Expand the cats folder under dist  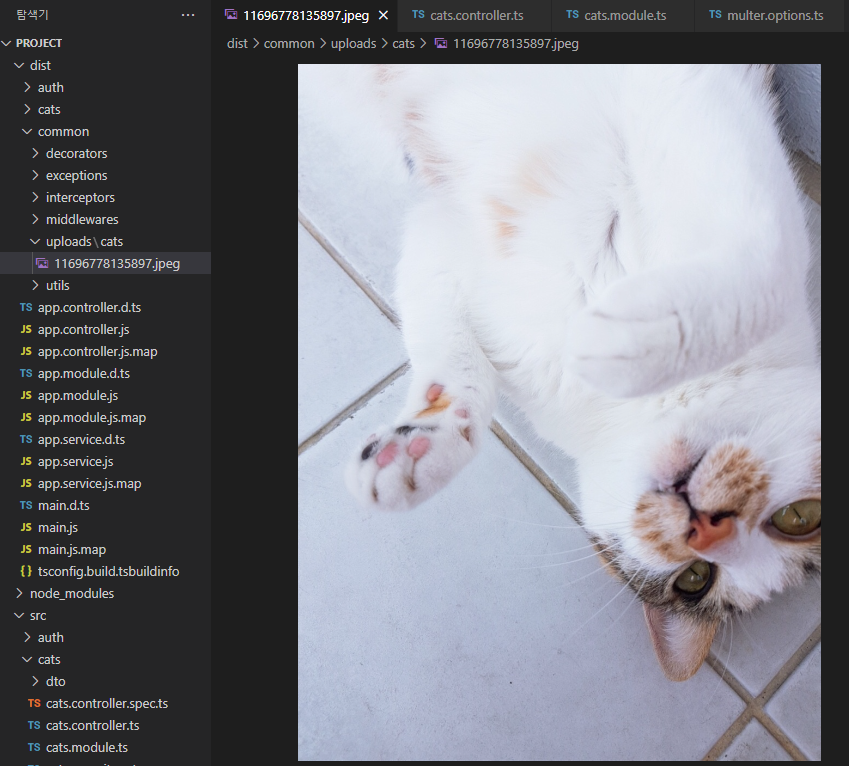tap(27, 109)
